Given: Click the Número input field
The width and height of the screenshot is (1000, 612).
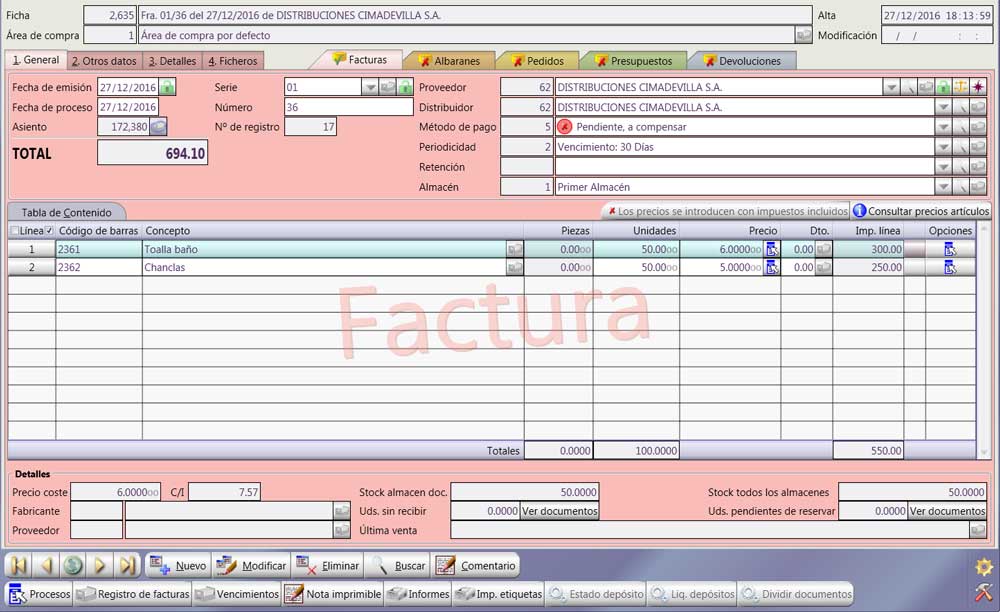Looking at the screenshot, I should [x=348, y=107].
